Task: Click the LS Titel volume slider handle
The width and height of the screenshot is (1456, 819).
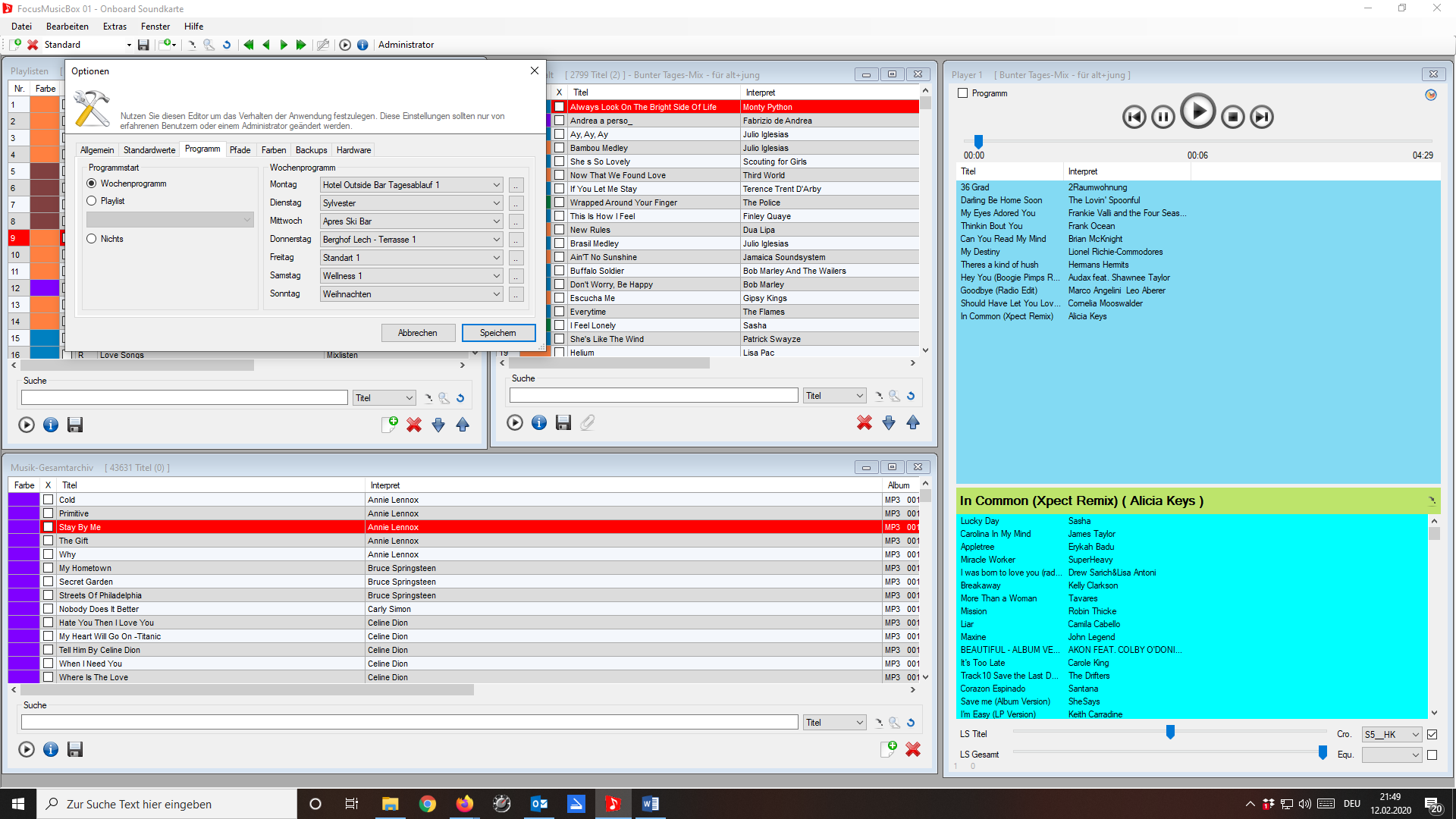Action: [1170, 732]
